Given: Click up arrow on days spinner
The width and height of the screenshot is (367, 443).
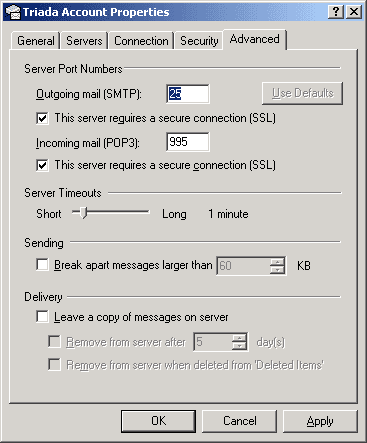Looking at the screenshot, I should (x=239, y=338).
